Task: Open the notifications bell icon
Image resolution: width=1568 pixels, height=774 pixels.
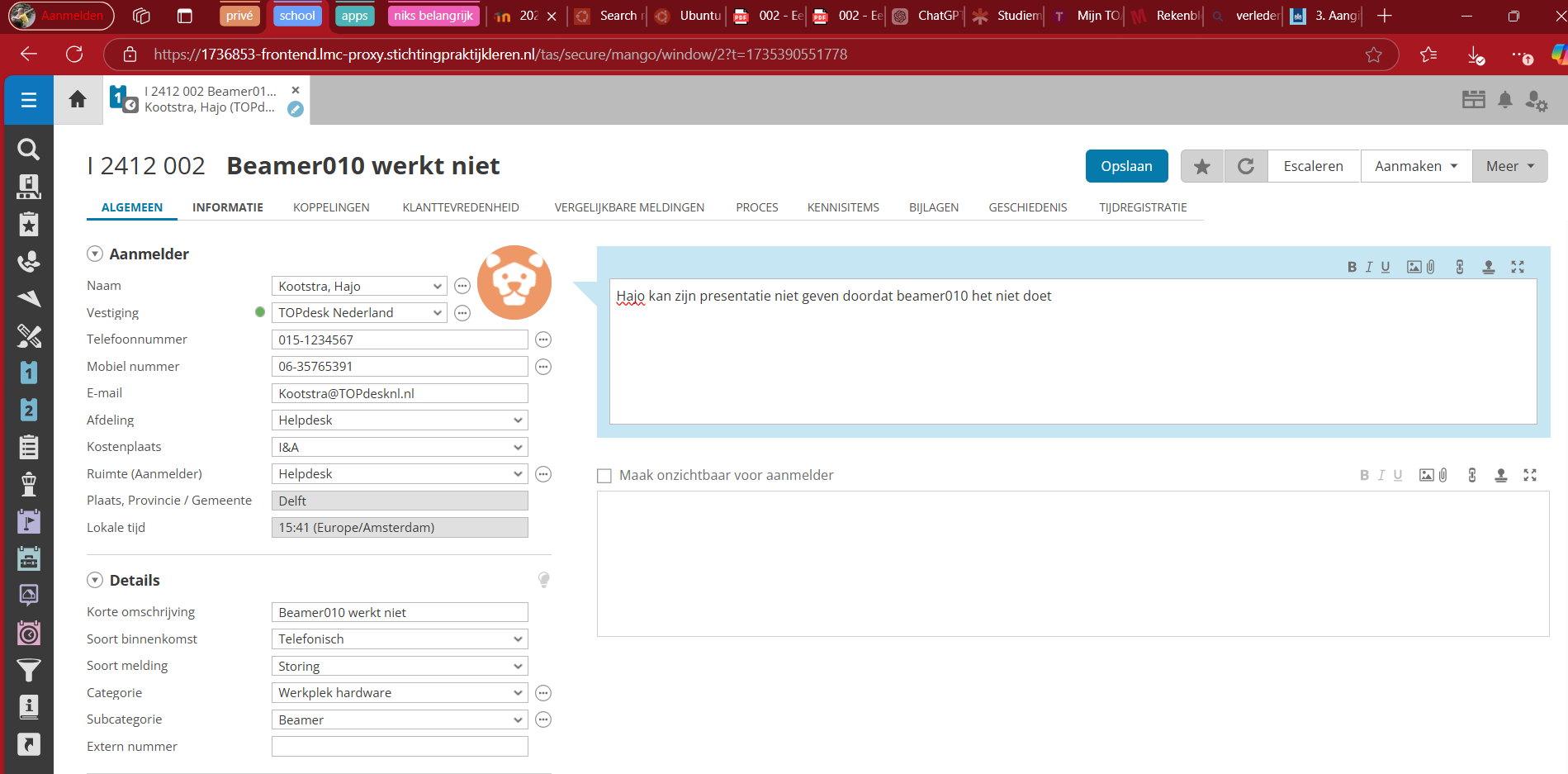Action: (1505, 100)
